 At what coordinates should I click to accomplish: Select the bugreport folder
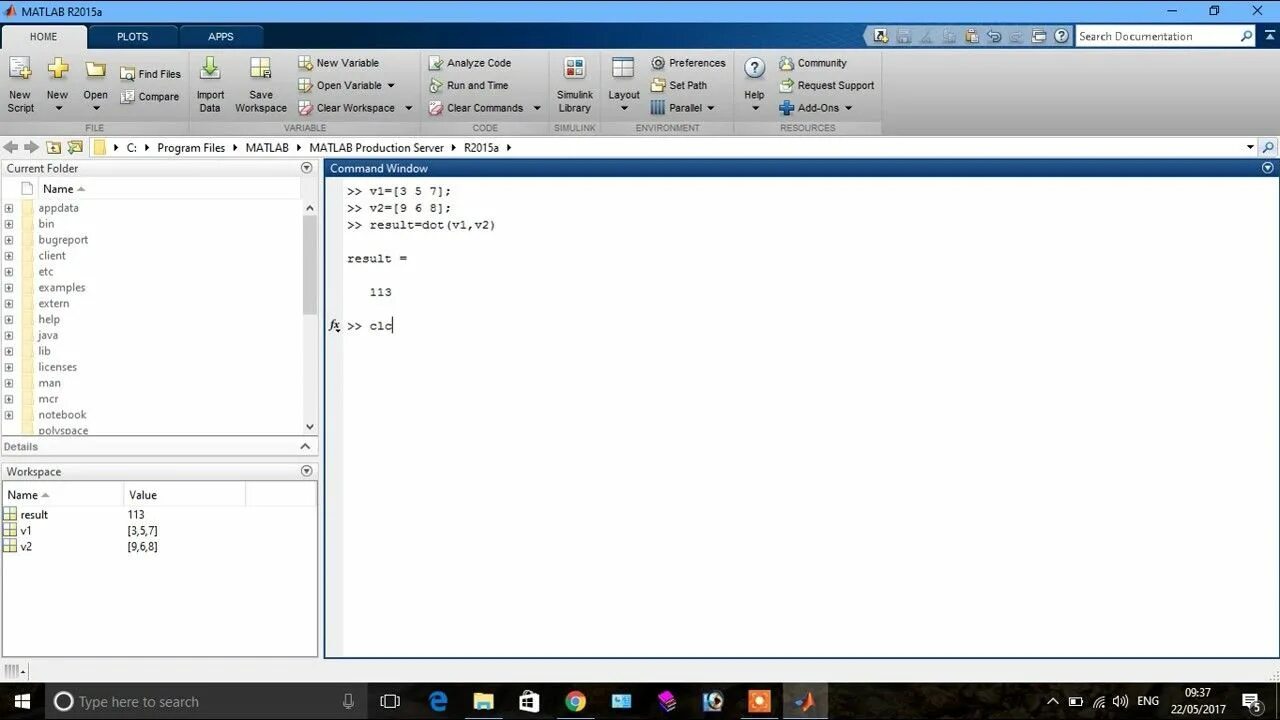coord(63,240)
